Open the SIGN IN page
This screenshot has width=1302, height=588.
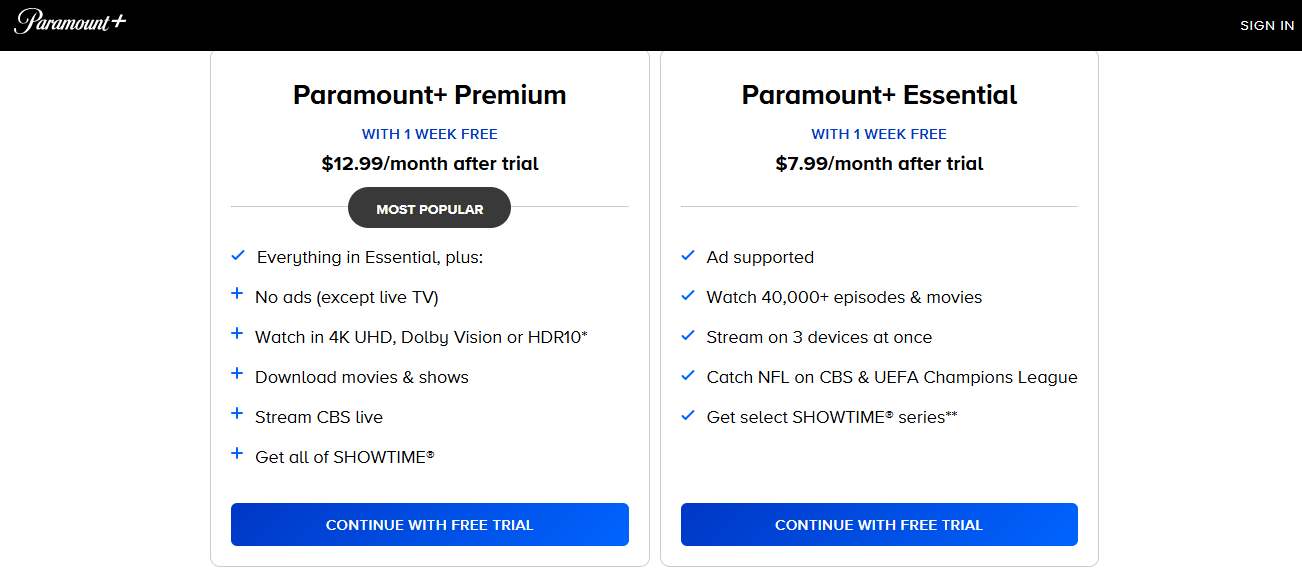(x=1266, y=25)
